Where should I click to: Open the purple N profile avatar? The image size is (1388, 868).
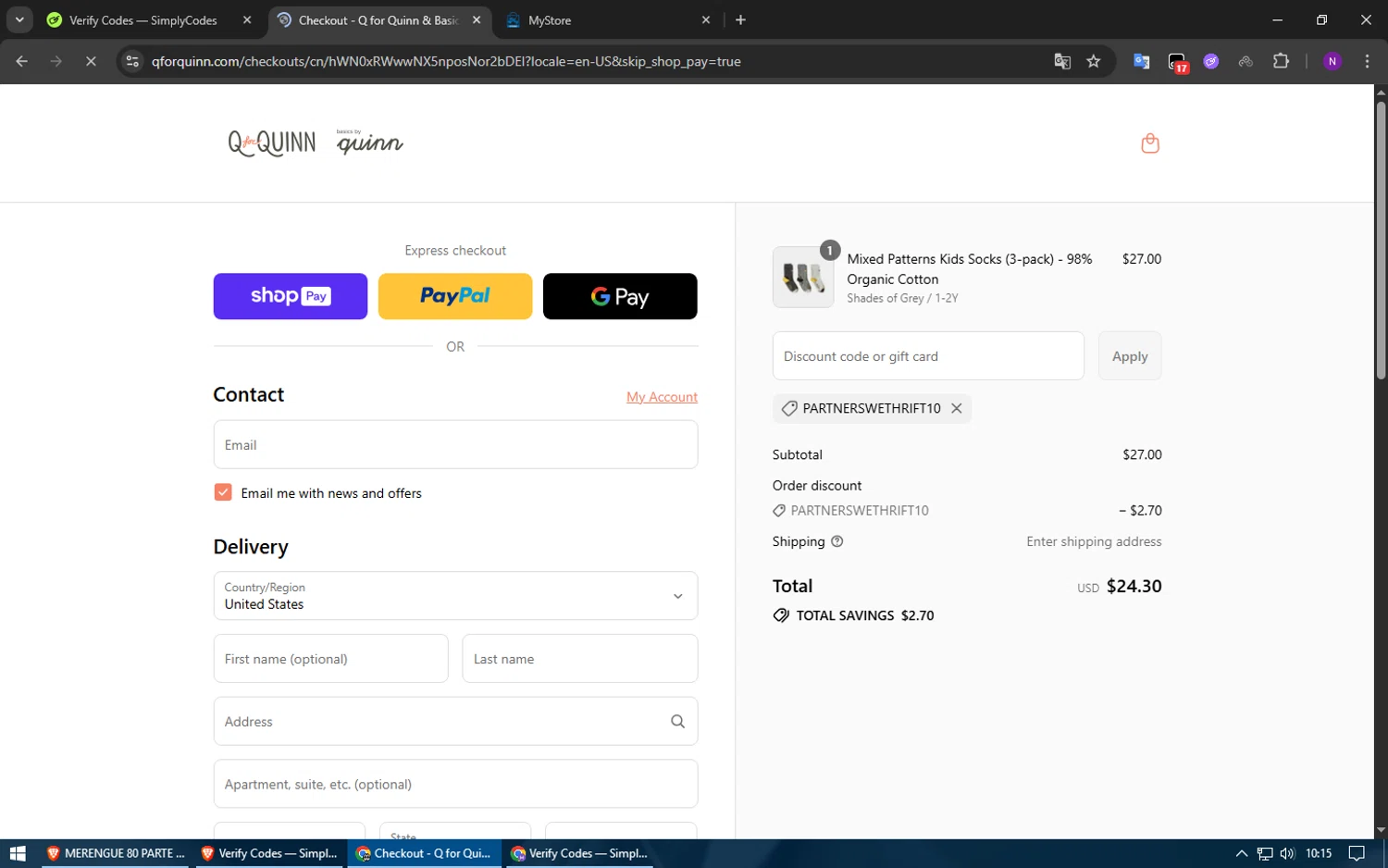[1332, 61]
